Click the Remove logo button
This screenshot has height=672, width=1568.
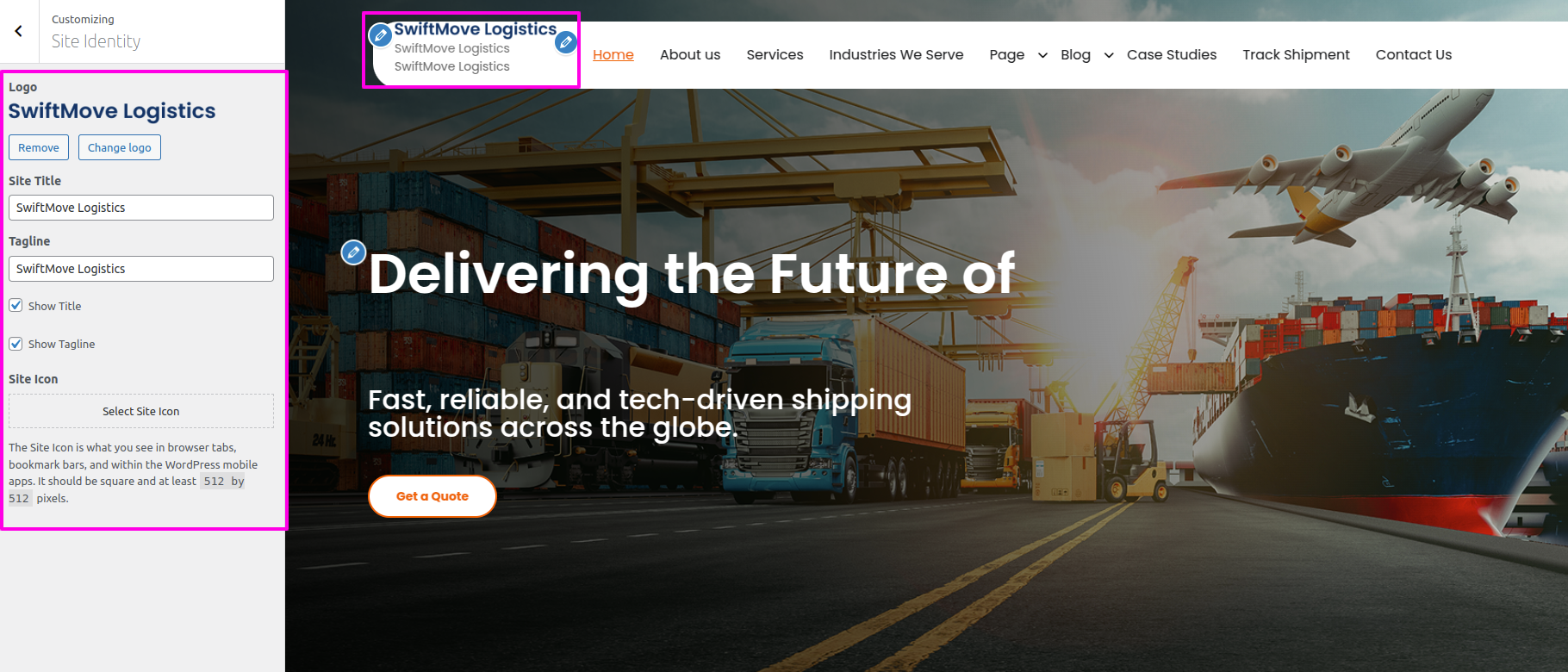pyautogui.click(x=39, y=147)
